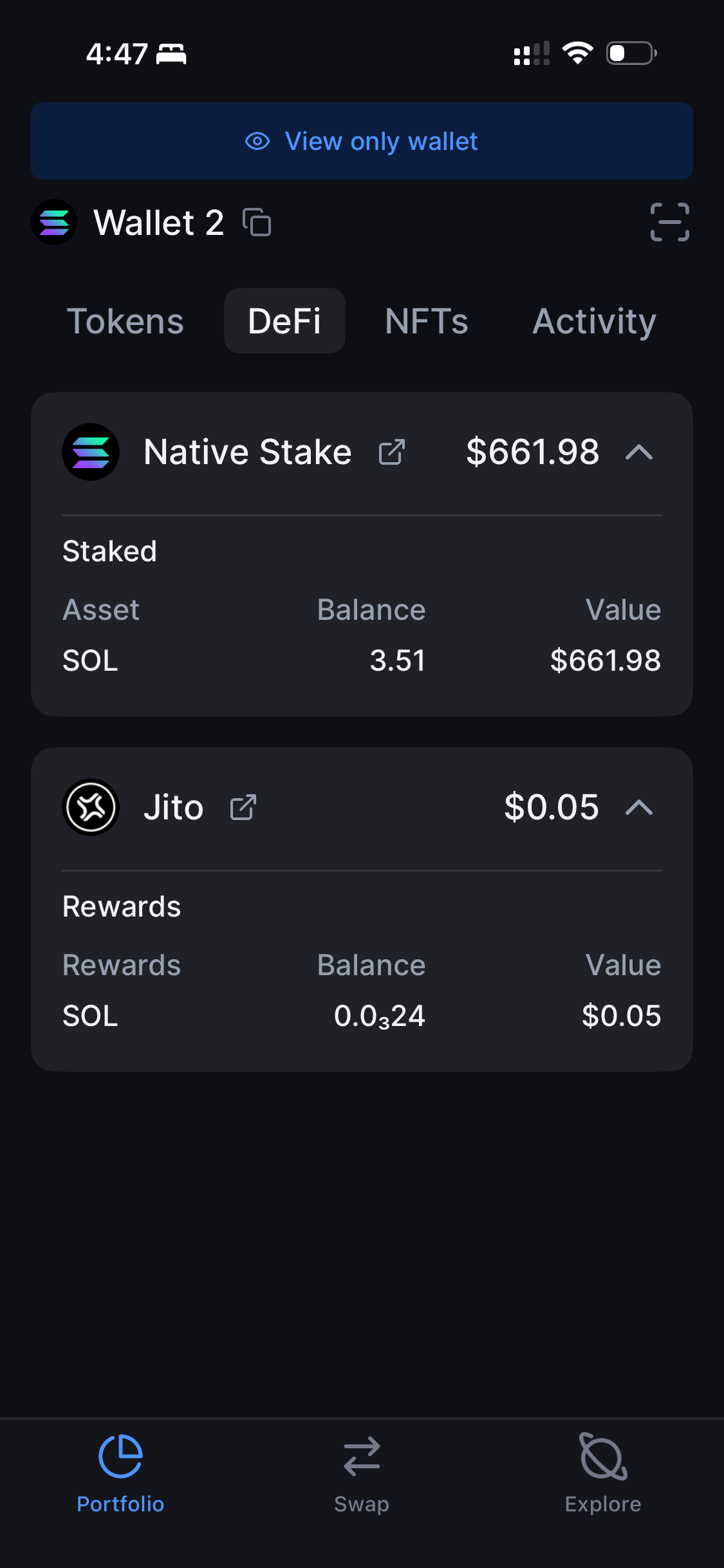Viewport: 724px width, 1568px height.
Task: Switch to the NFTs tab
Action: pyautogui.click(x=426, y=321)
